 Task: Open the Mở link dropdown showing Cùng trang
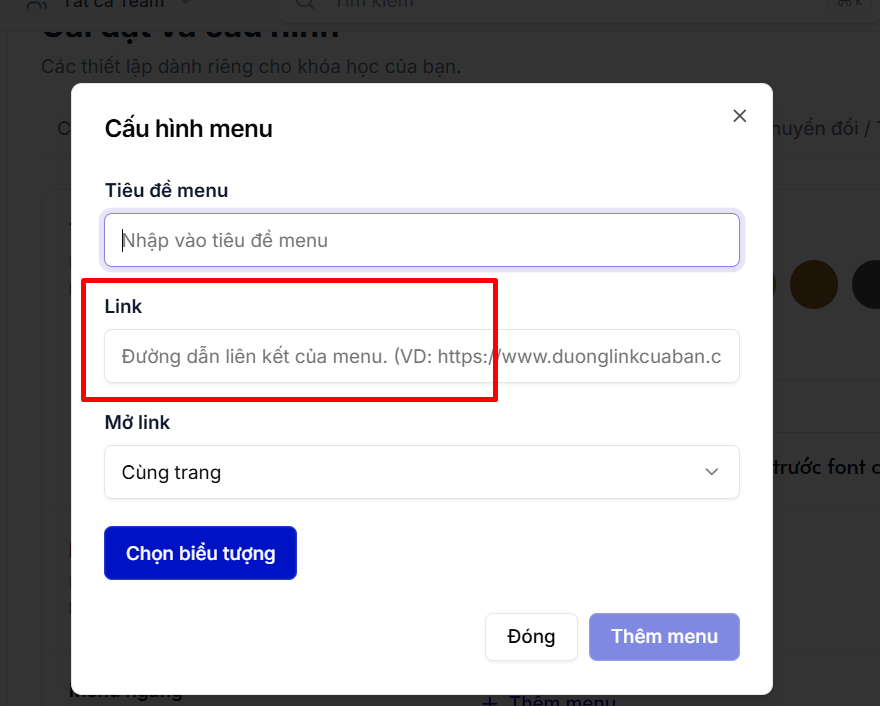coord(421,472)
